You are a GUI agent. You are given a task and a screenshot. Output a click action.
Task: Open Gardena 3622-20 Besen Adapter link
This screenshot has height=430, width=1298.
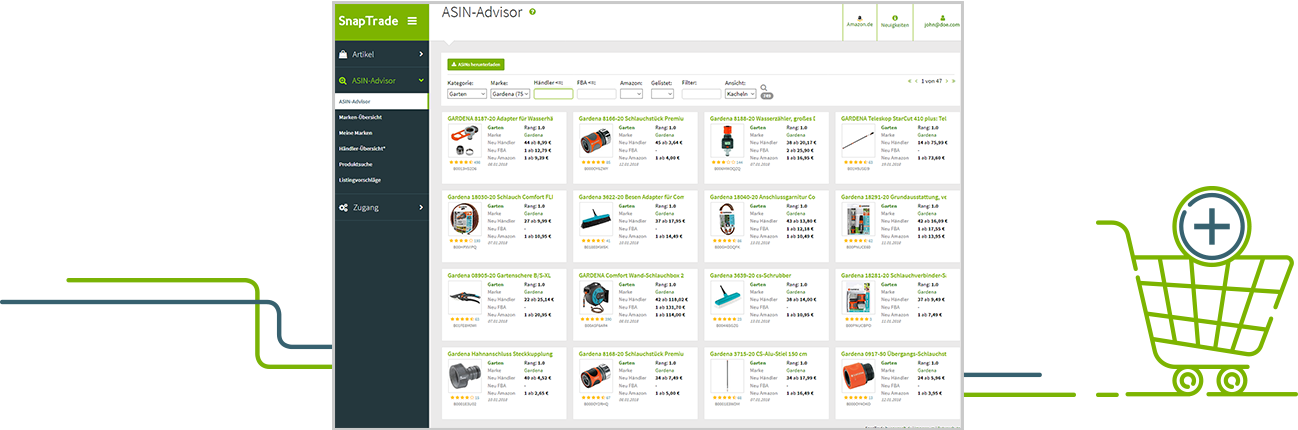coord(631,196)
